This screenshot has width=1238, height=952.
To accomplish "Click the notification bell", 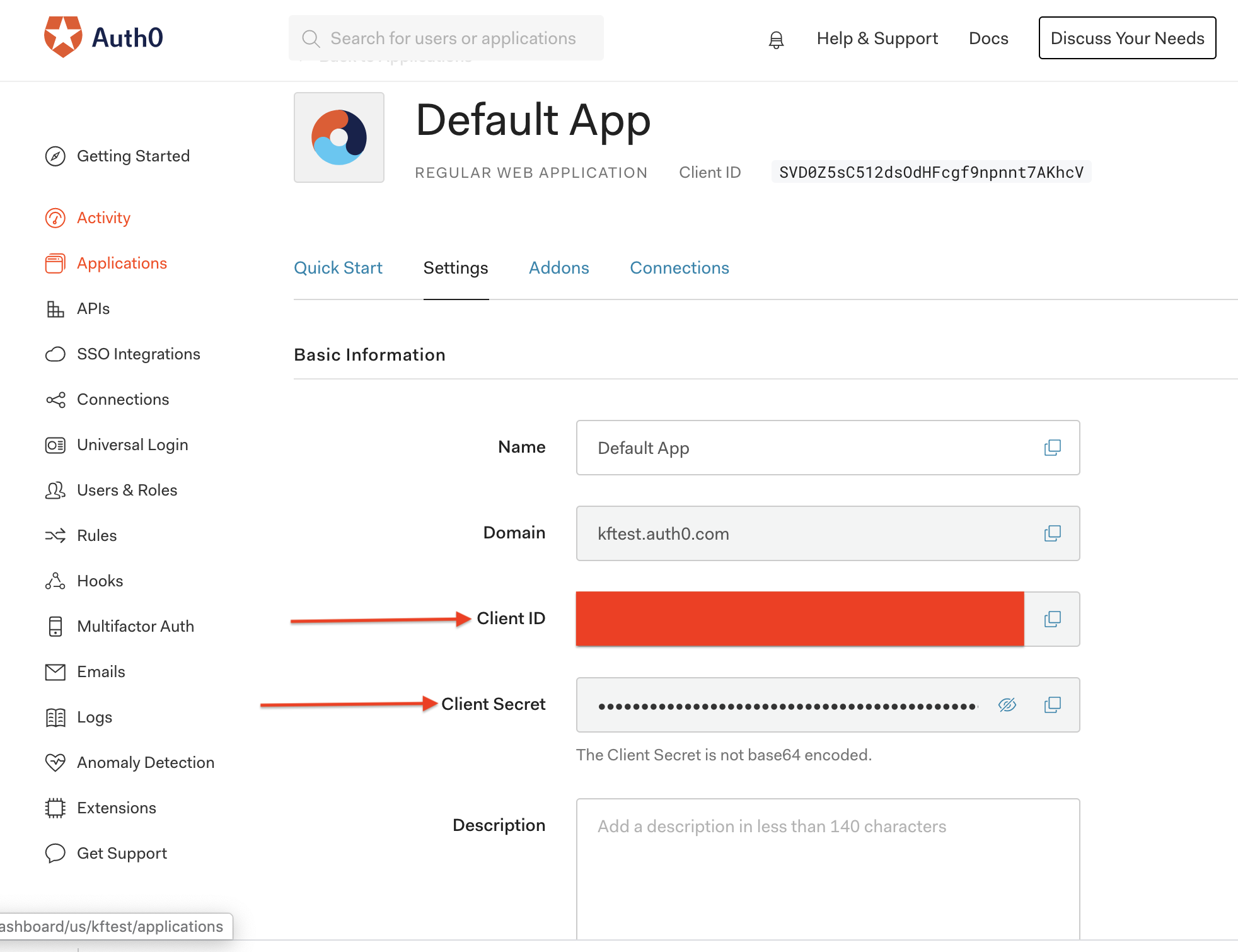I will (775, 38).
